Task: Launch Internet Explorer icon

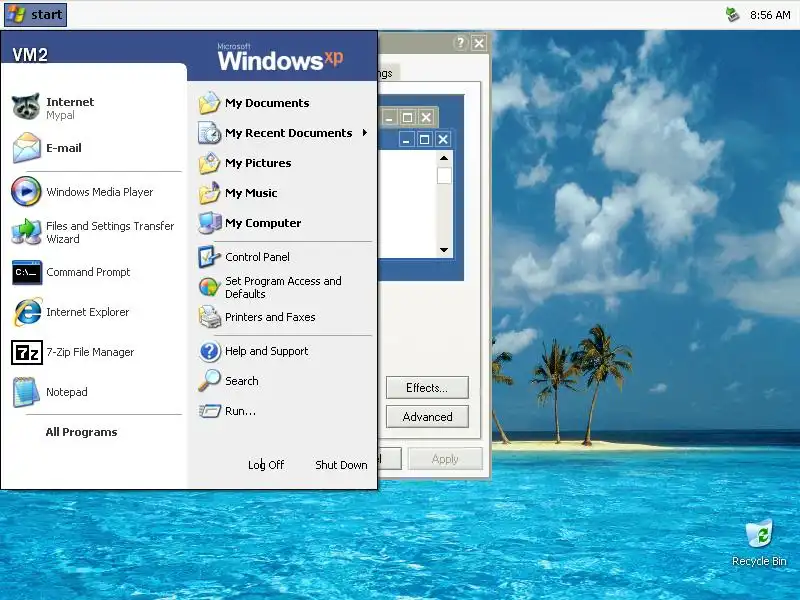Action: [27, 312]
